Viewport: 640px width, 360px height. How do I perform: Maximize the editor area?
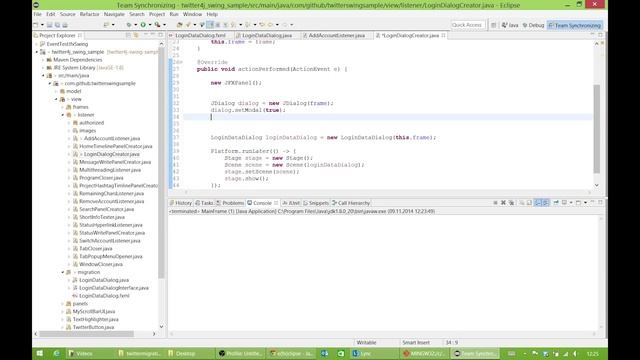click(600, 35)
